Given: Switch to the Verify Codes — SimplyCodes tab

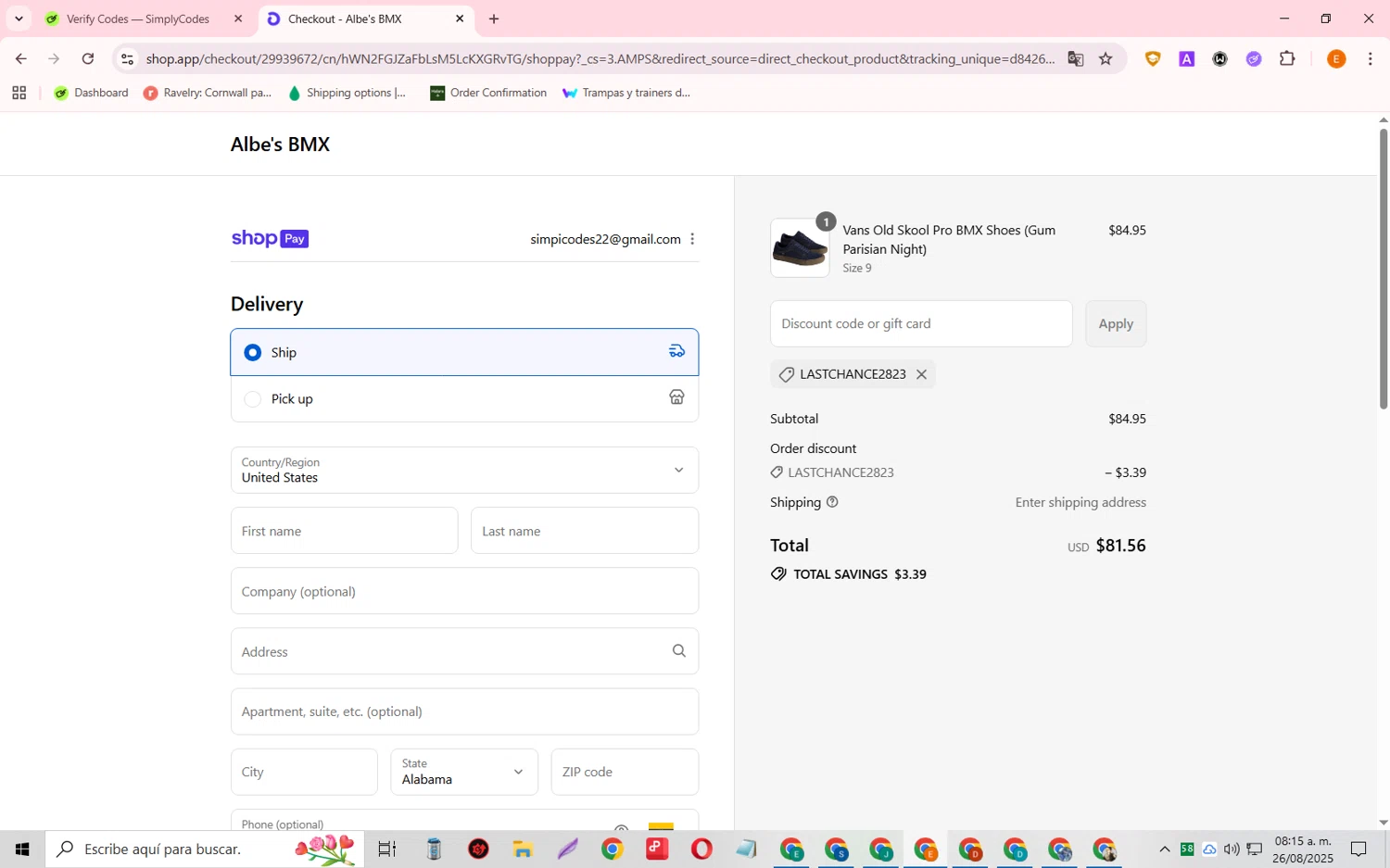Looking at the screenshot, I should pyautogui.click(x=137, y=19).
